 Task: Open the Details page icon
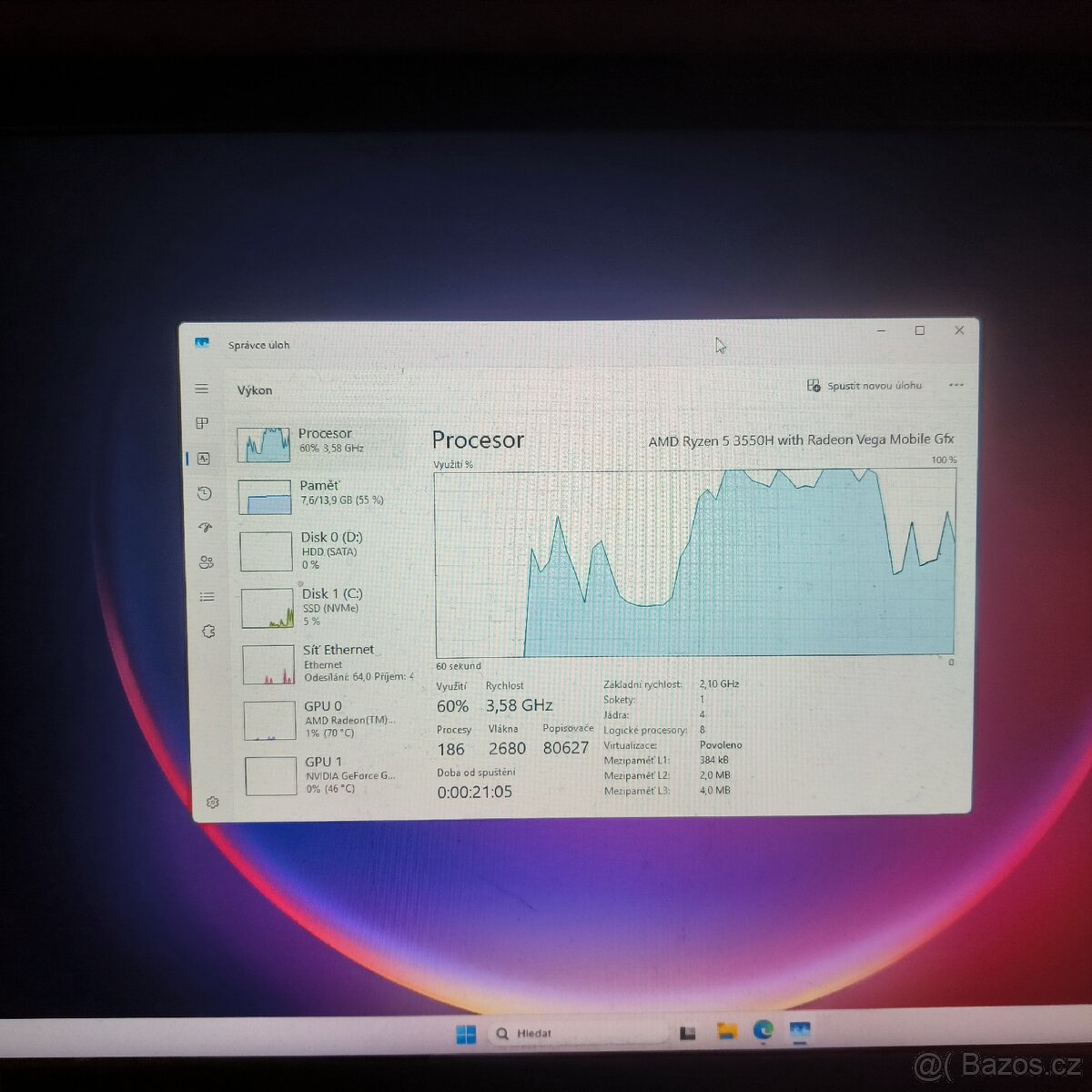pos(207,597)
